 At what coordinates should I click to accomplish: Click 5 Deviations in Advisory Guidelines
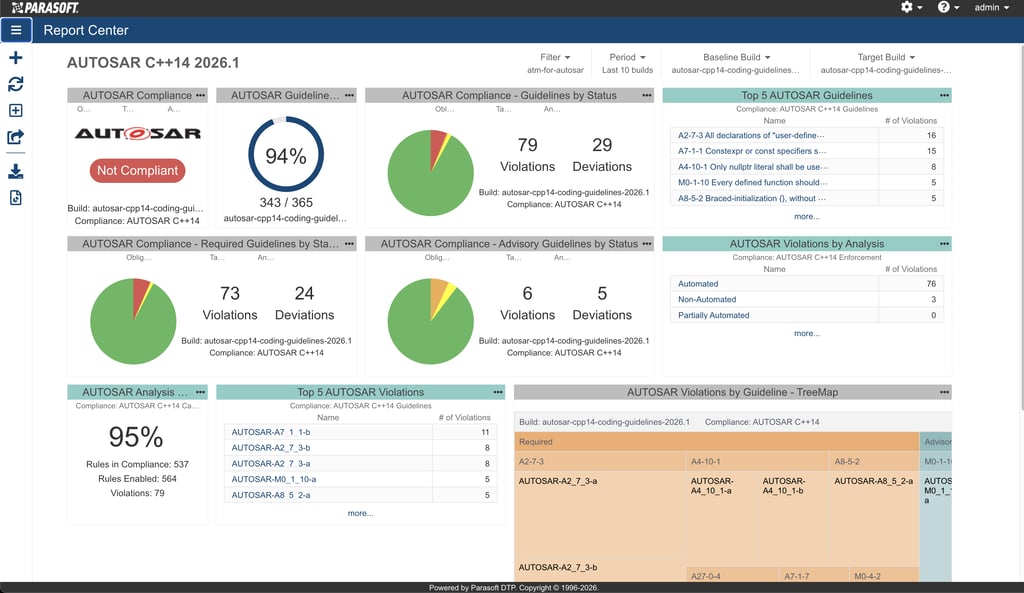pyautogui.click(x=602, y=303)
